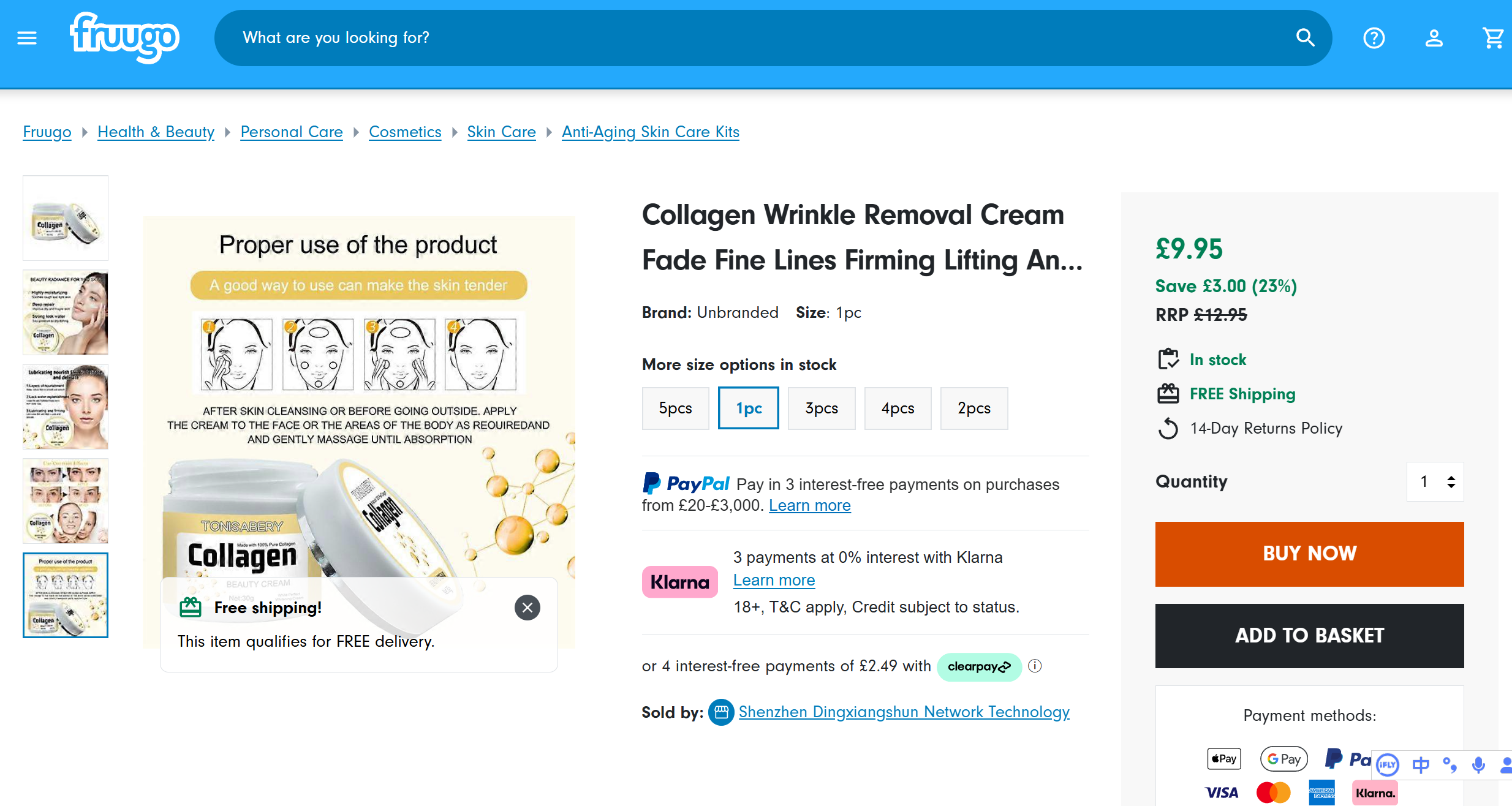Open PayPal Learn more link
Screen dimensions: 1512x806
pos(809,505)
